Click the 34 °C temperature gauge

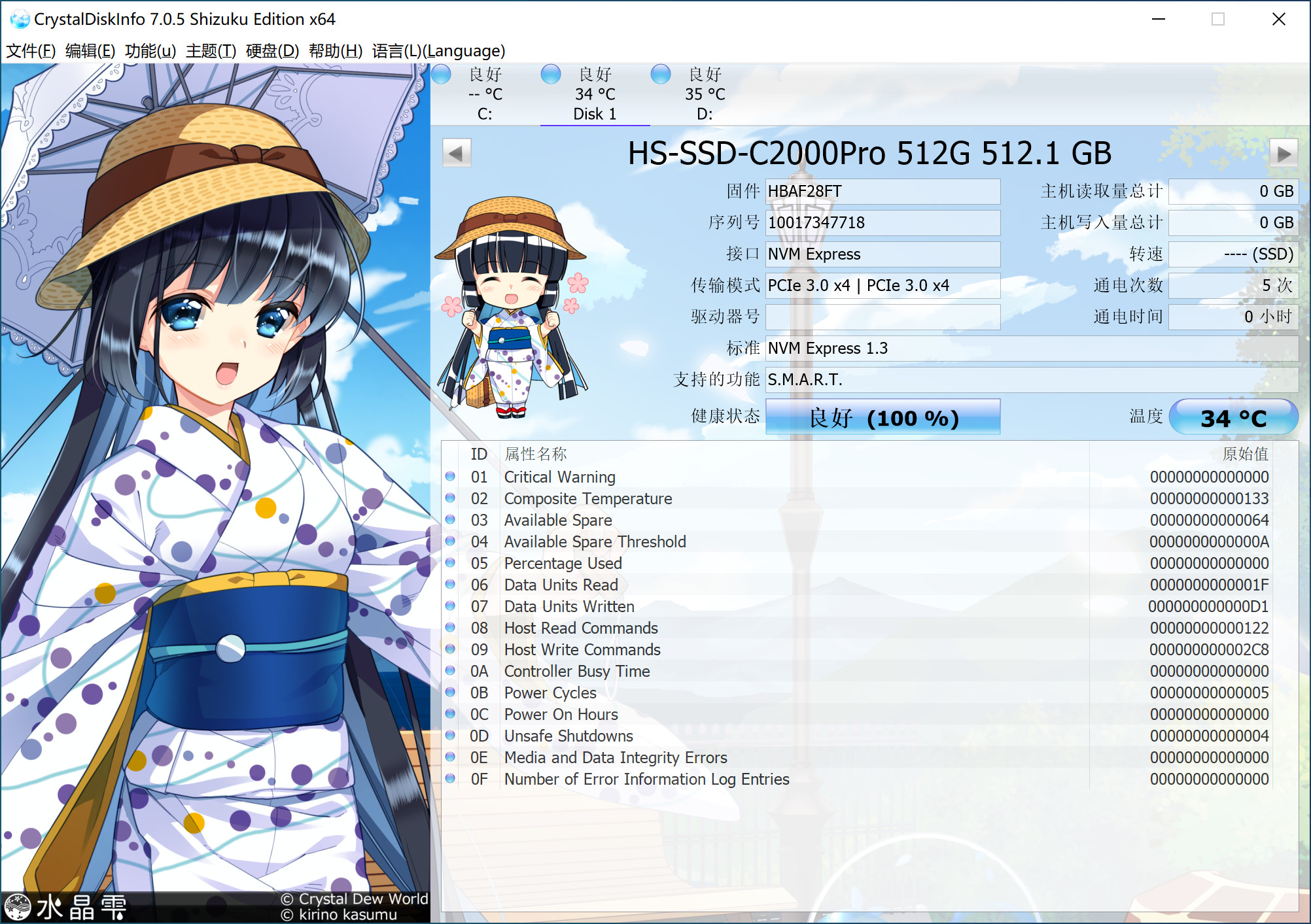(x=1234, y=417)
